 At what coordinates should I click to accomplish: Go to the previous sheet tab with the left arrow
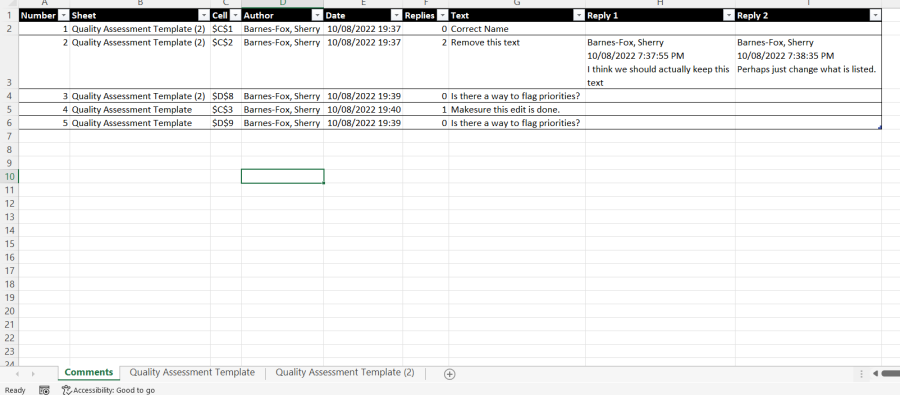17,374
